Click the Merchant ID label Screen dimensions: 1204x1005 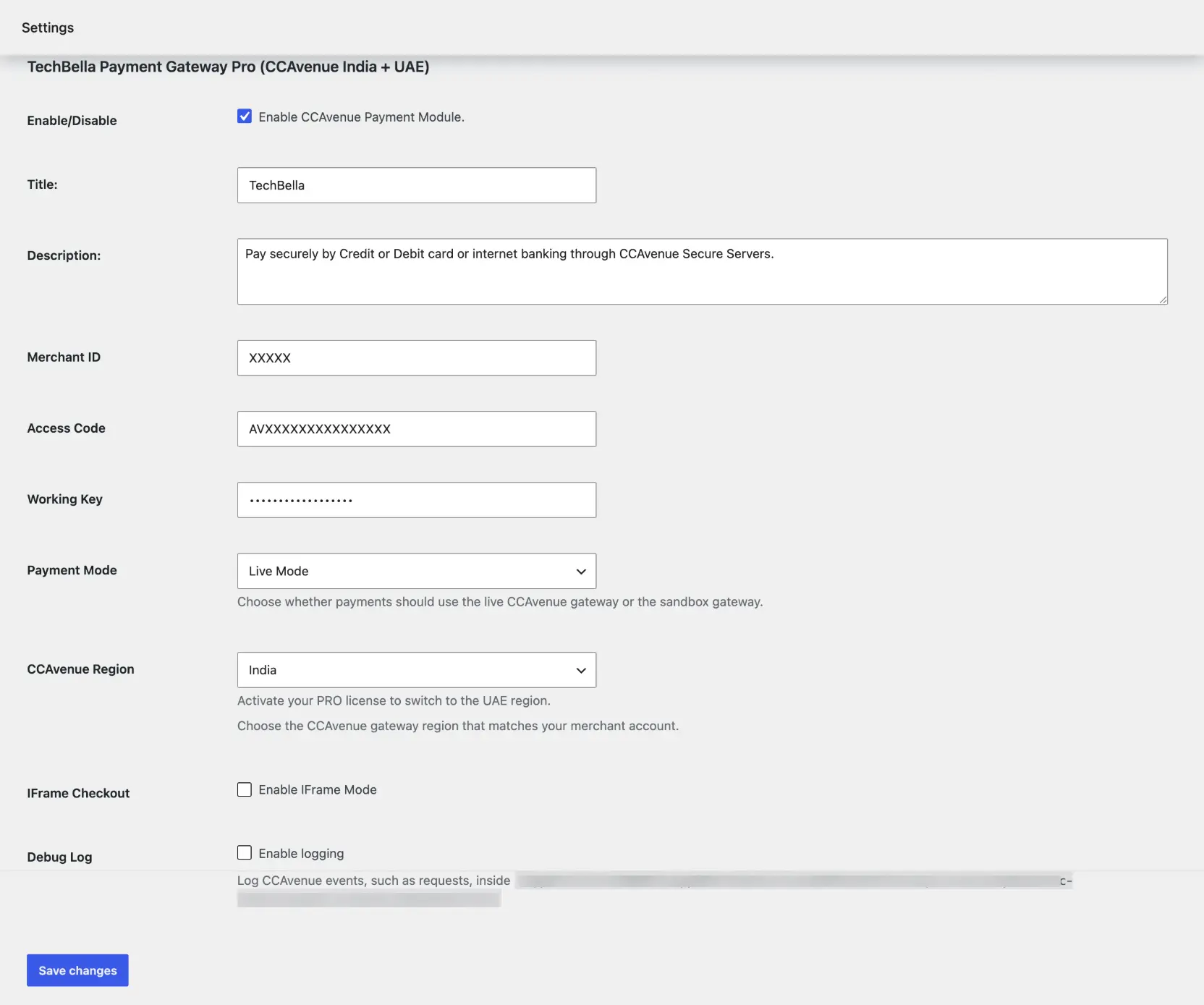click(x=64, y=357)
